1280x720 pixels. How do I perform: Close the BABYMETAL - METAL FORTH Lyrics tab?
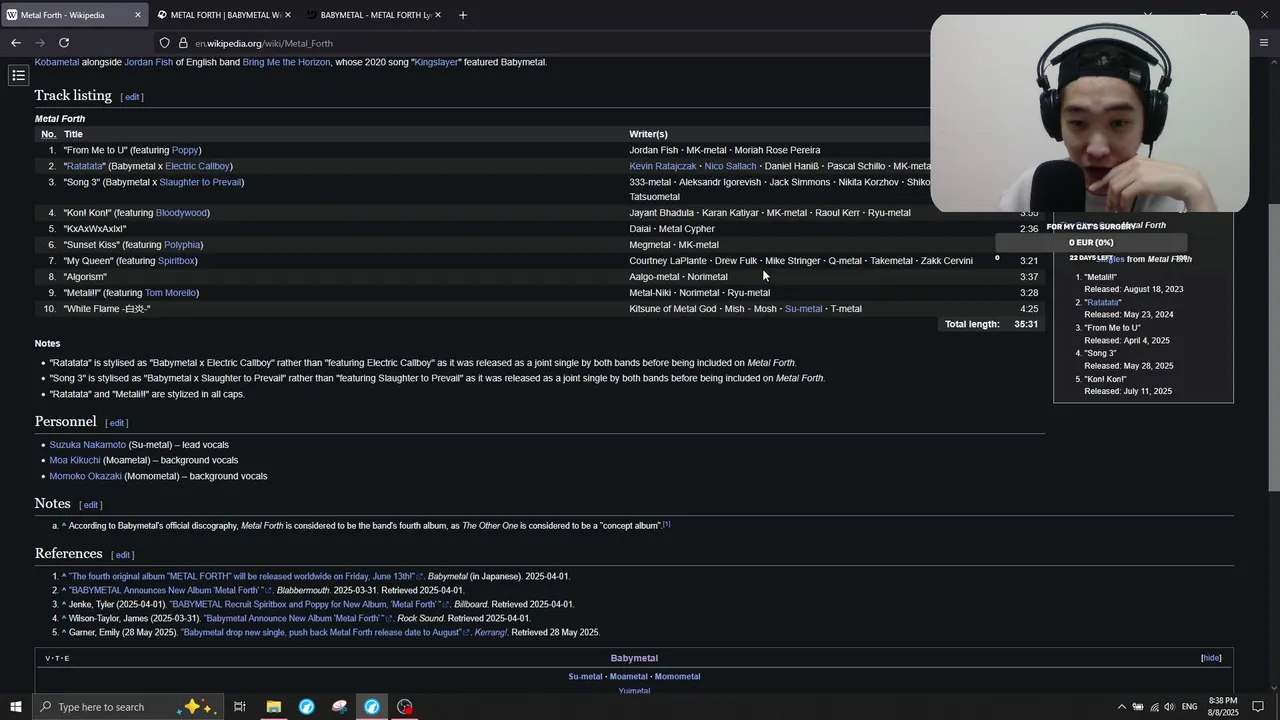pyautogui.click(x=437, y=15)
